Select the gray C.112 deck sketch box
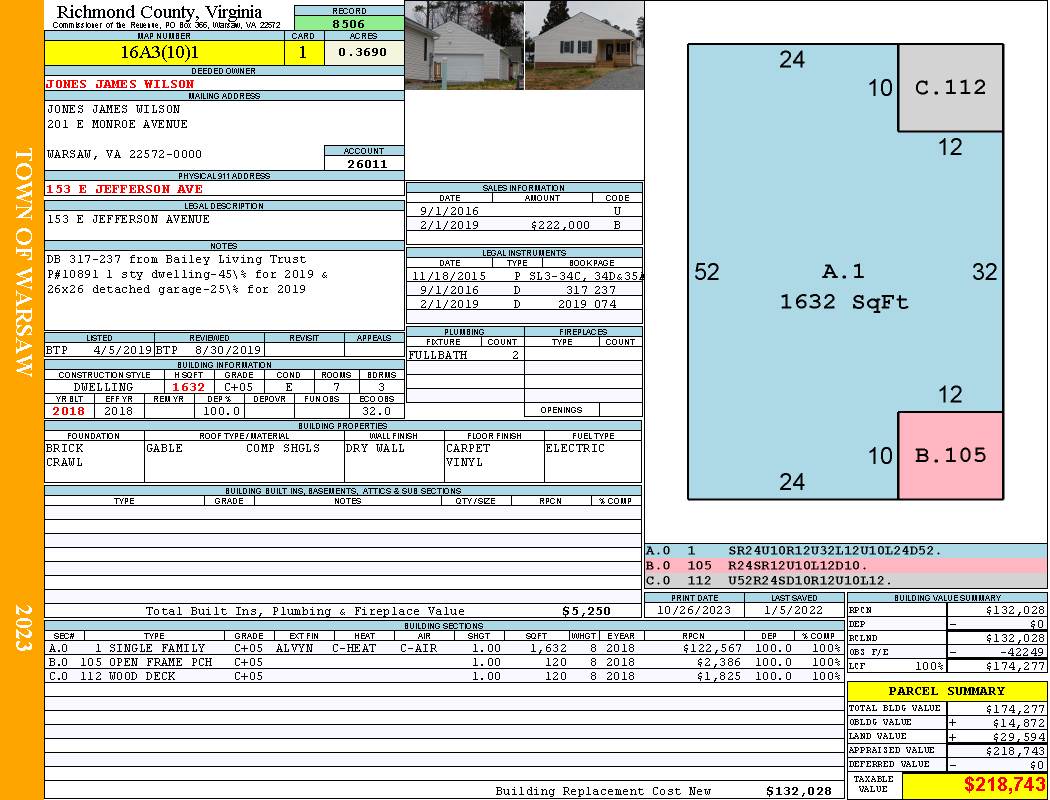The image size is (1050, 800). point(950,88)
